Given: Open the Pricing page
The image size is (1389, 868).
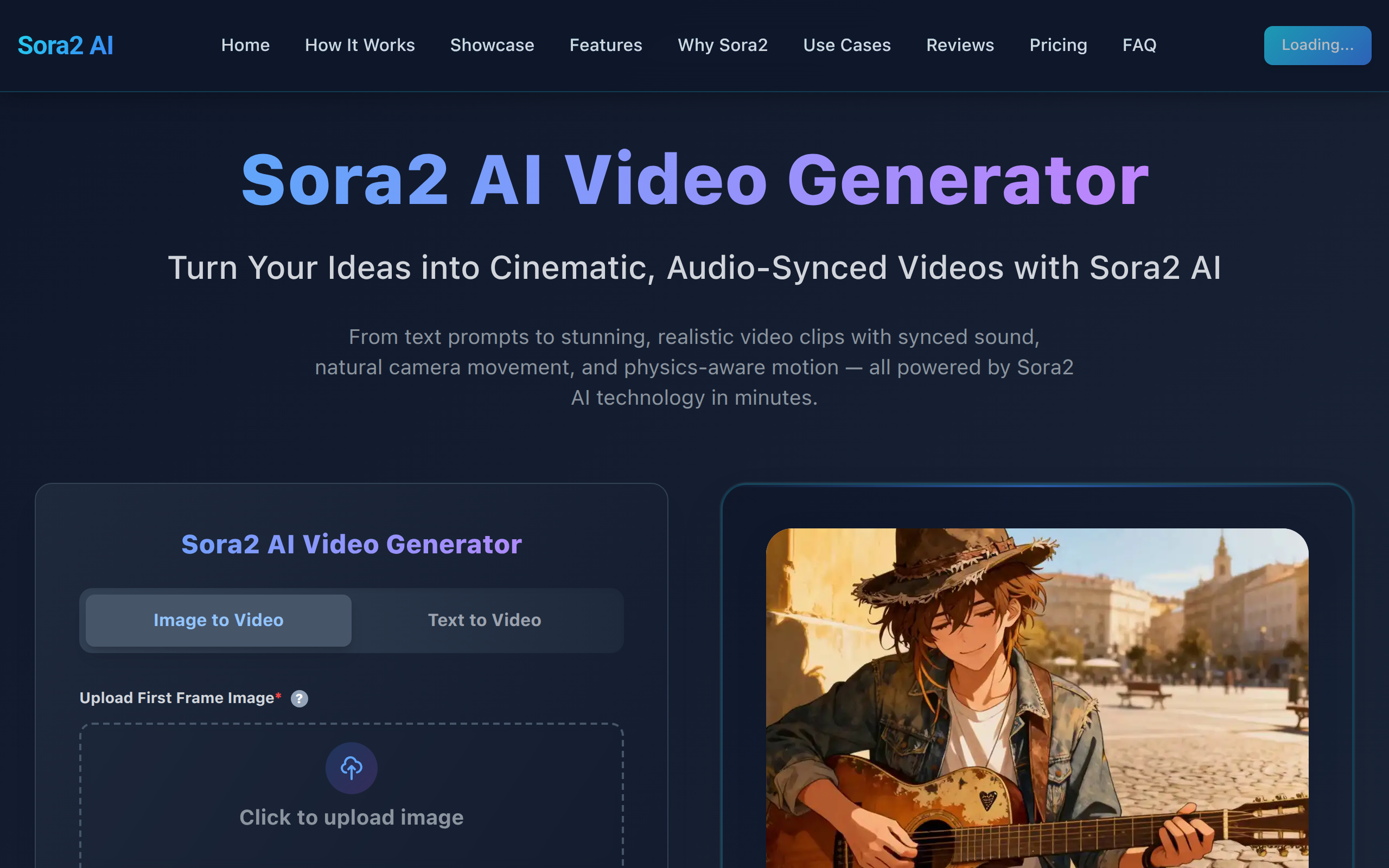Looking at the screenshot, I should (x=1058, y=46).
